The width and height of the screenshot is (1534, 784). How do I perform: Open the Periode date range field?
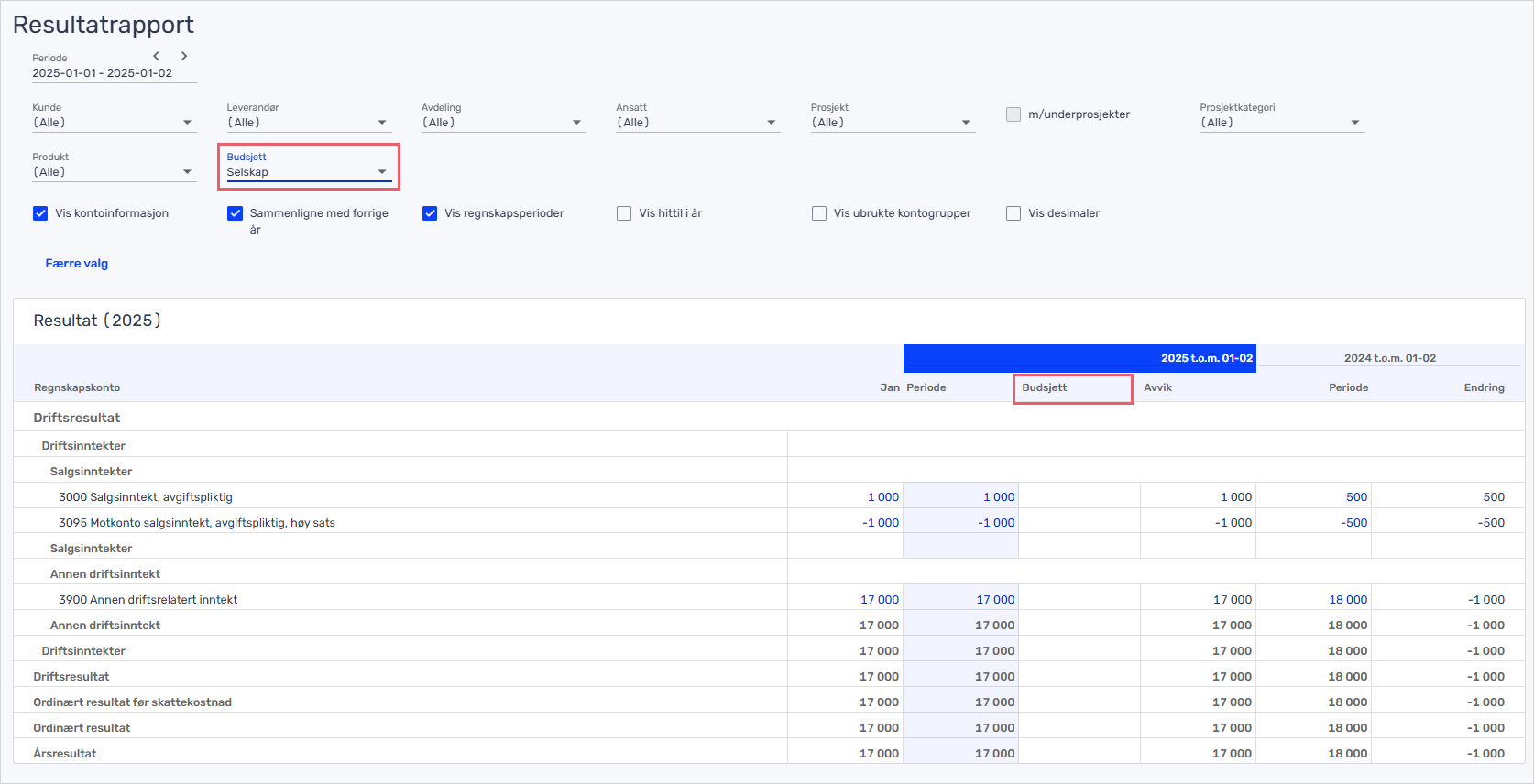click(x=115, y=73)
